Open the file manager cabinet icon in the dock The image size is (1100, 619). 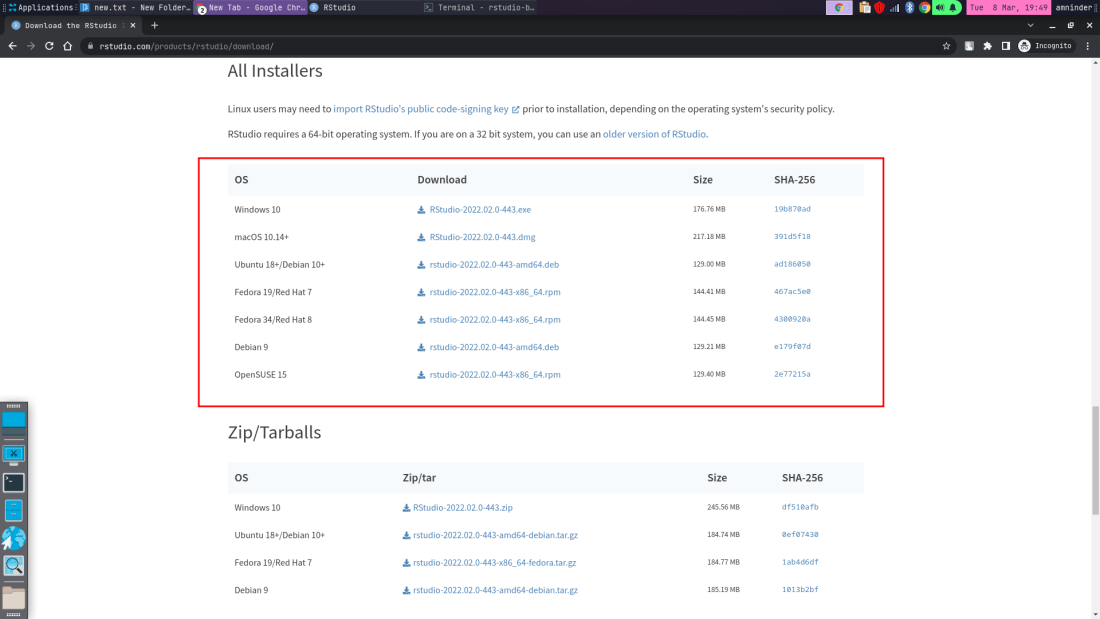click(x=13, y=510)
